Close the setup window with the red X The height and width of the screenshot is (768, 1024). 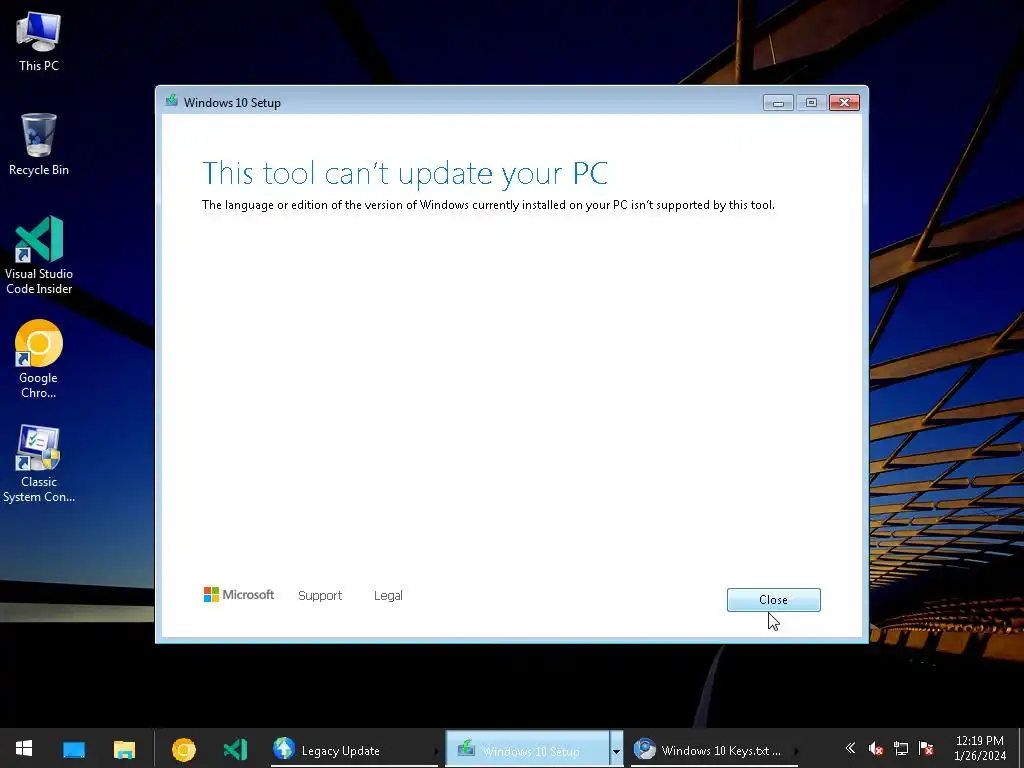[x=844, y=103]
